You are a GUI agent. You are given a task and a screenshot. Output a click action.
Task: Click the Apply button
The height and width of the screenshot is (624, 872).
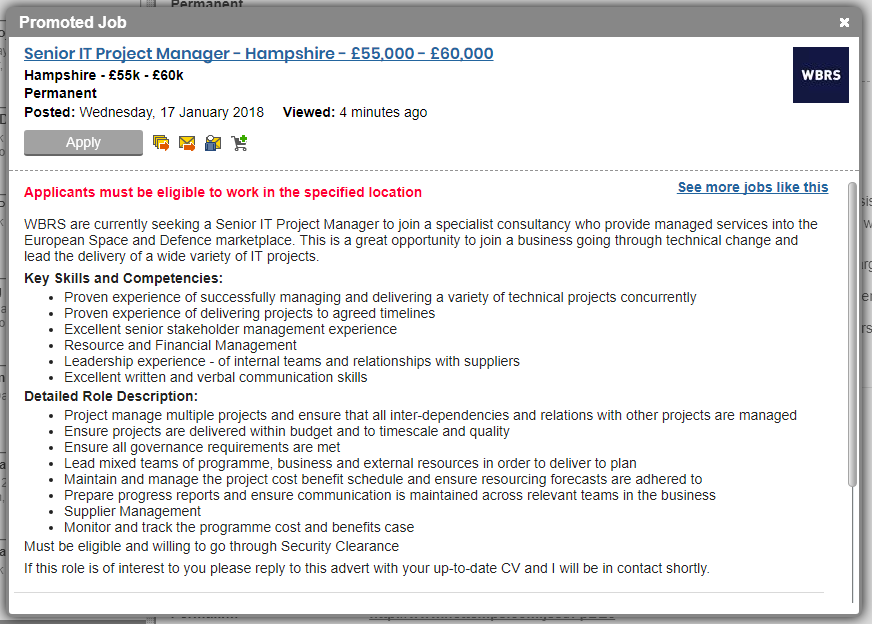pos(83,143)
